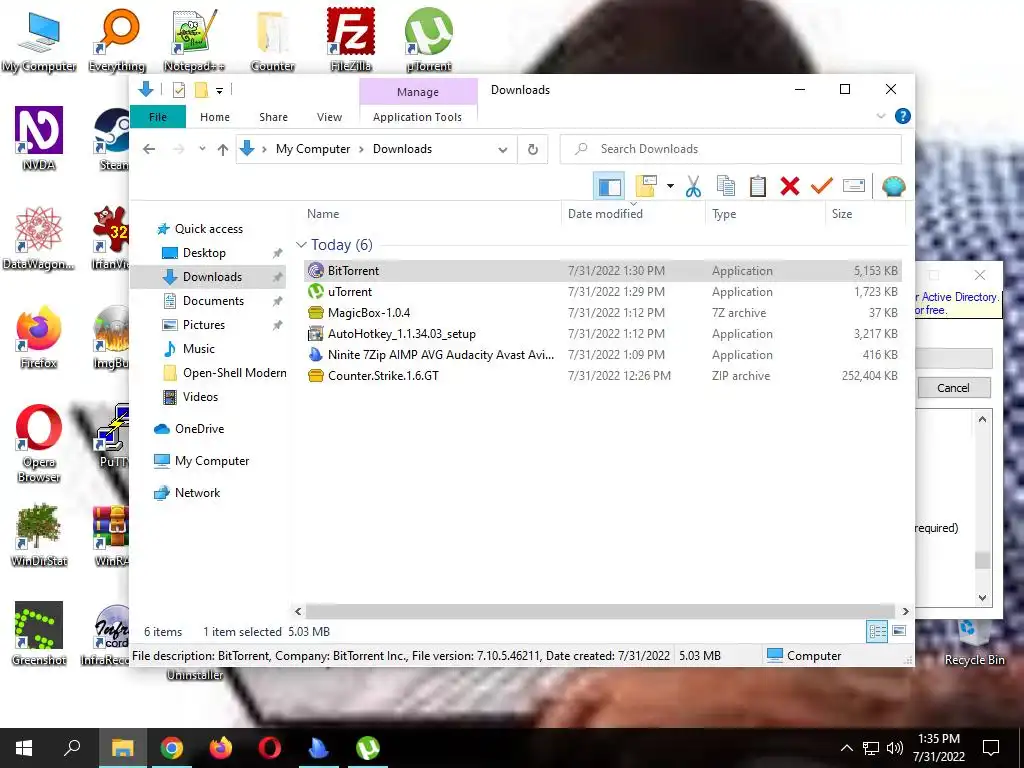Click the new folder toolbar icon
The image size is (1024, 768).
coord(646,187)
